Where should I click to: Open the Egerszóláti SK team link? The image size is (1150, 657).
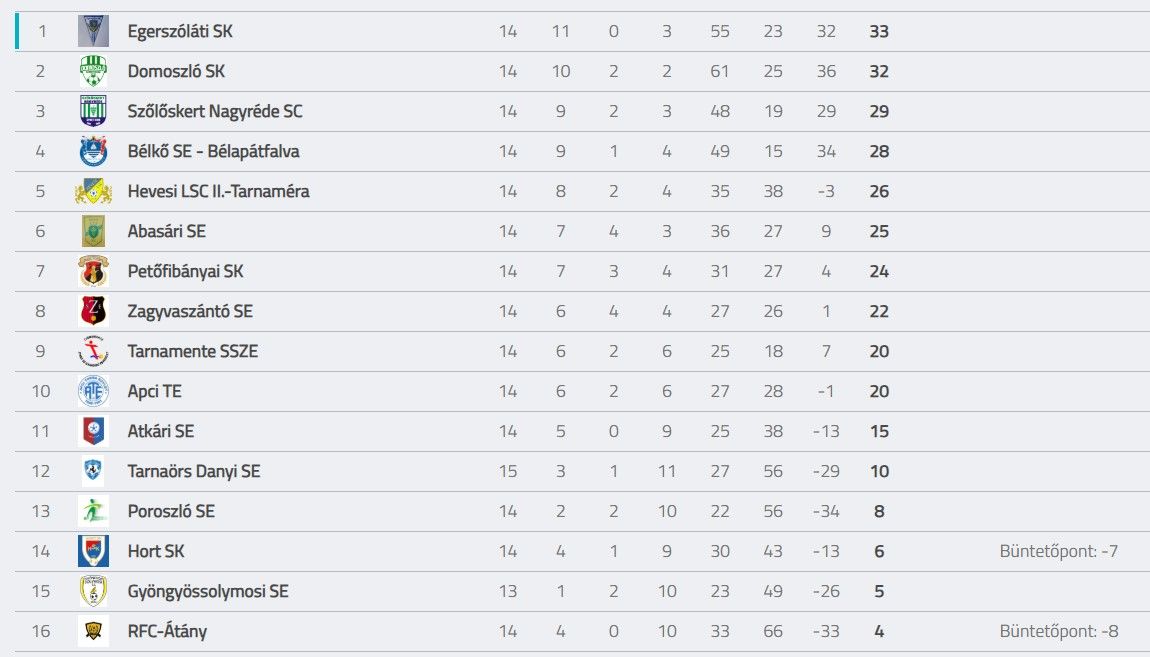coord(180,32)
